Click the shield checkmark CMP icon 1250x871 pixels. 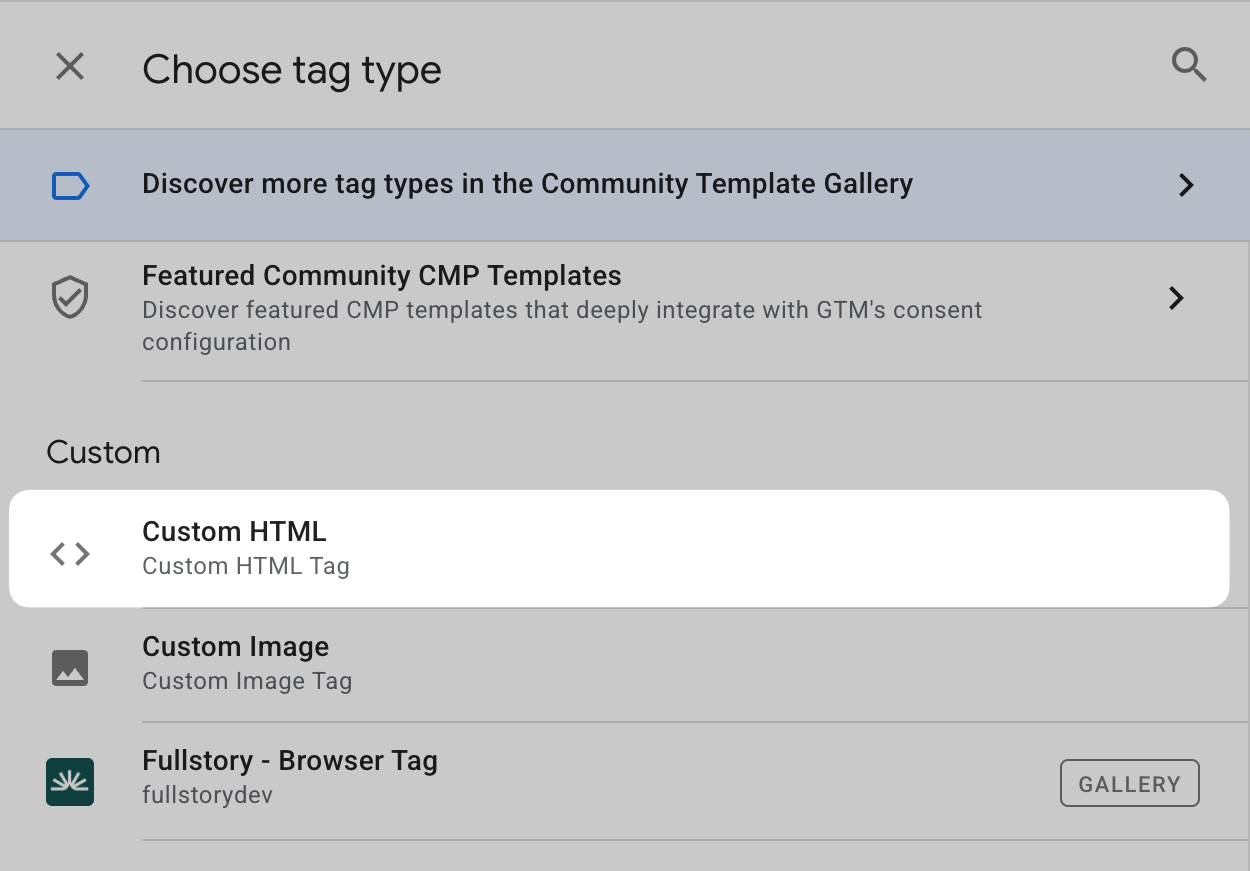[x=70, y=298]
